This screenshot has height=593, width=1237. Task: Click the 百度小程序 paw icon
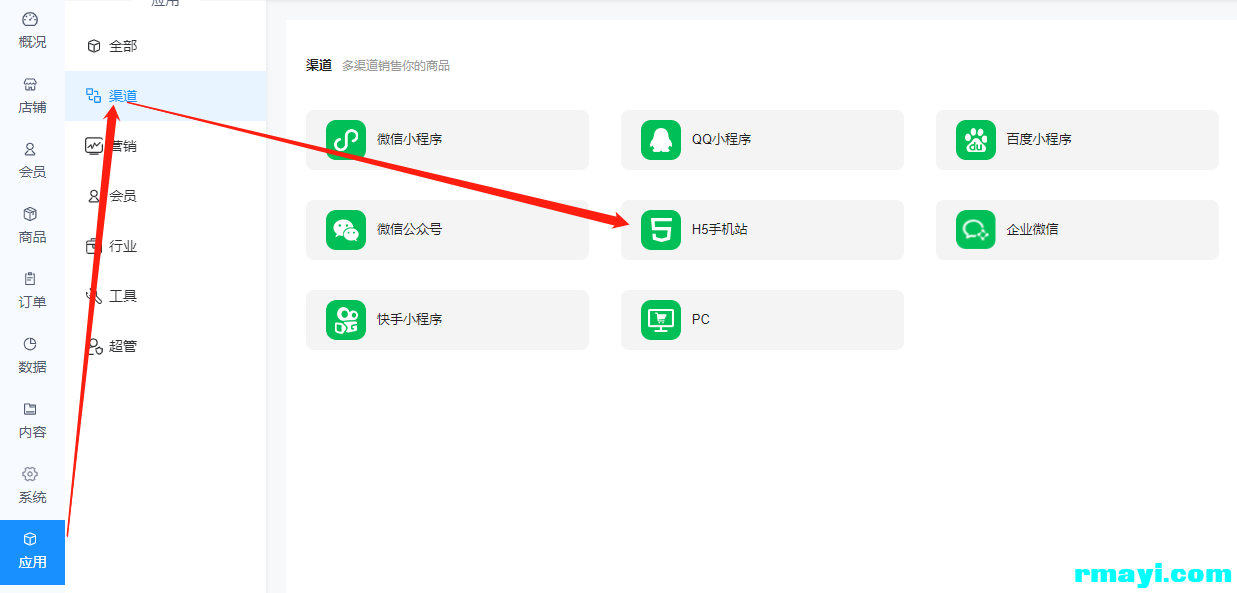point(976,140)
